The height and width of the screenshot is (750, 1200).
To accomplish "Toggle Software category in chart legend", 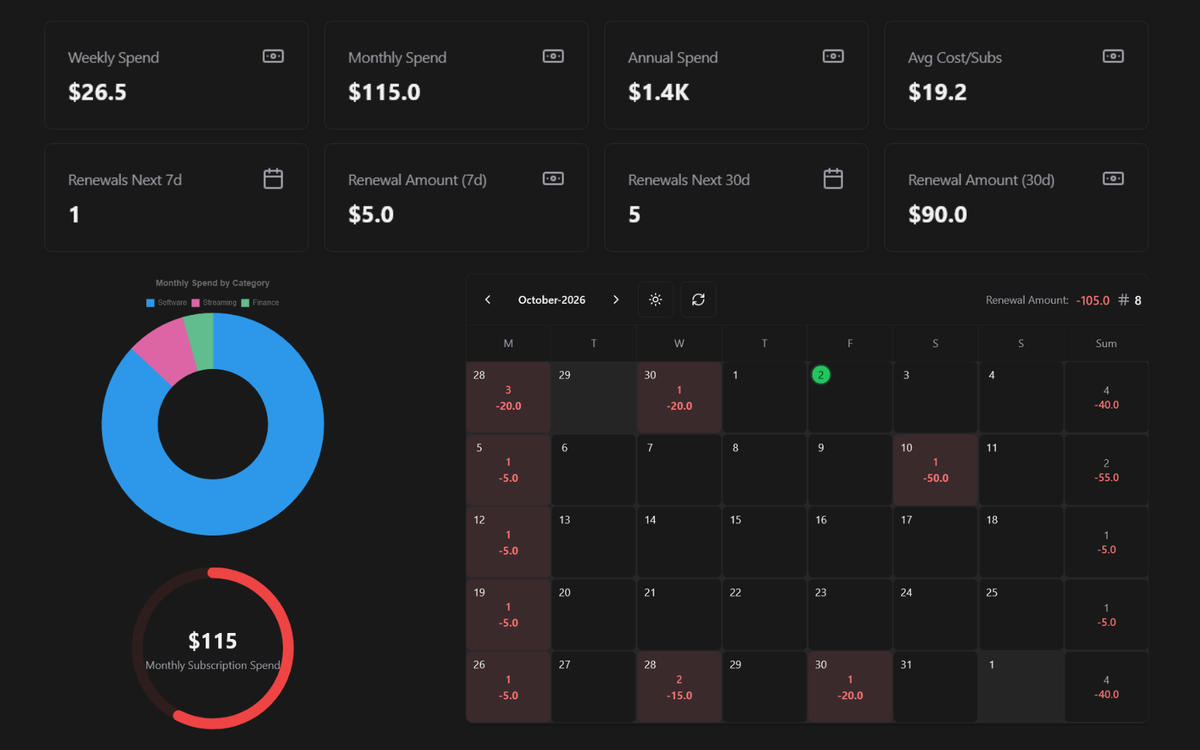I will coord(167,302).
